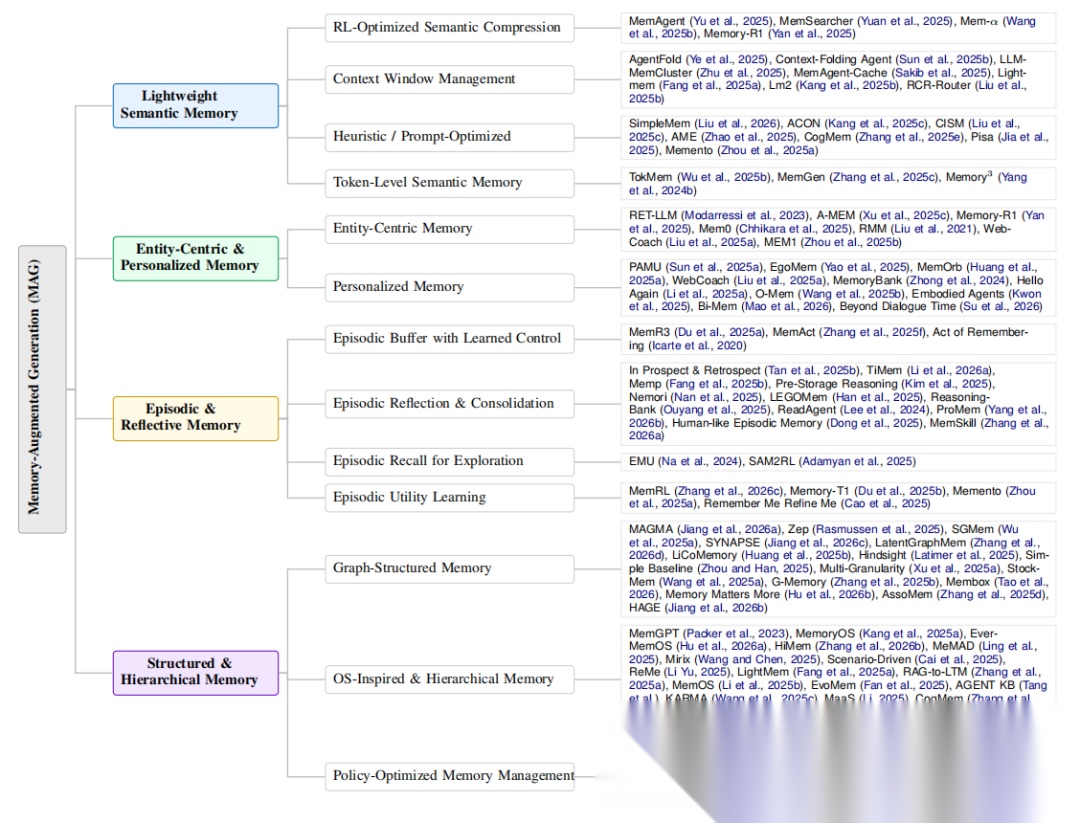This screenshot has height=823, width=1080.
Task: Open the Yu et al., 2025 citation for MemAgent
Action: tap(732, 21)
